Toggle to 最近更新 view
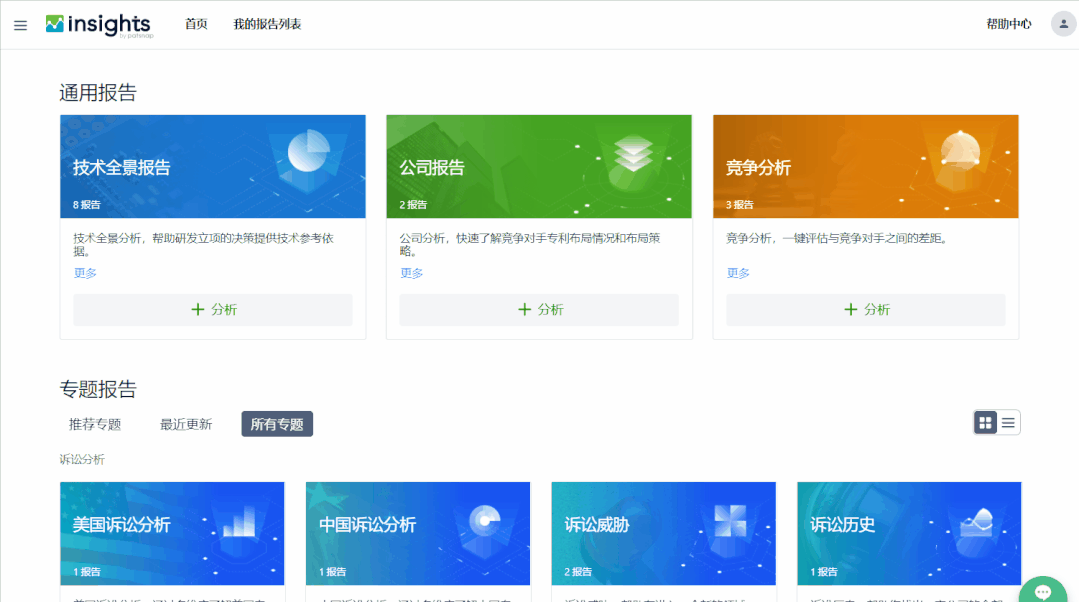This screenshot has height=602, width=1079. pos(185,423)
